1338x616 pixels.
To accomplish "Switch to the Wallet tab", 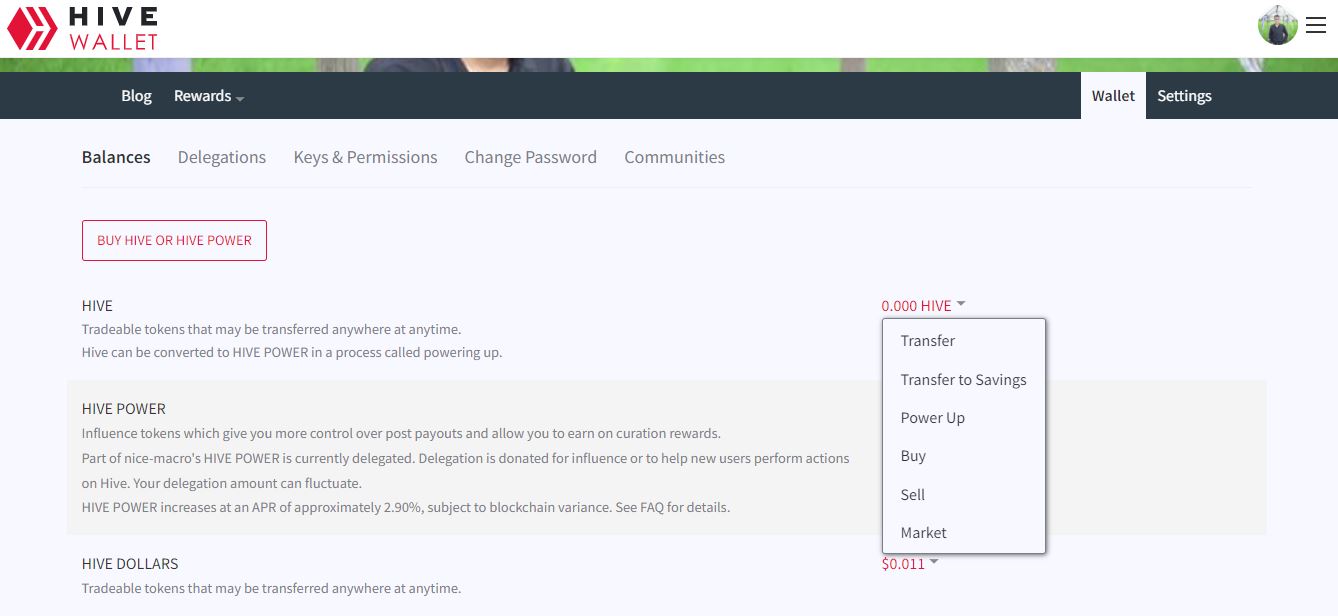I will point(1113,96).
